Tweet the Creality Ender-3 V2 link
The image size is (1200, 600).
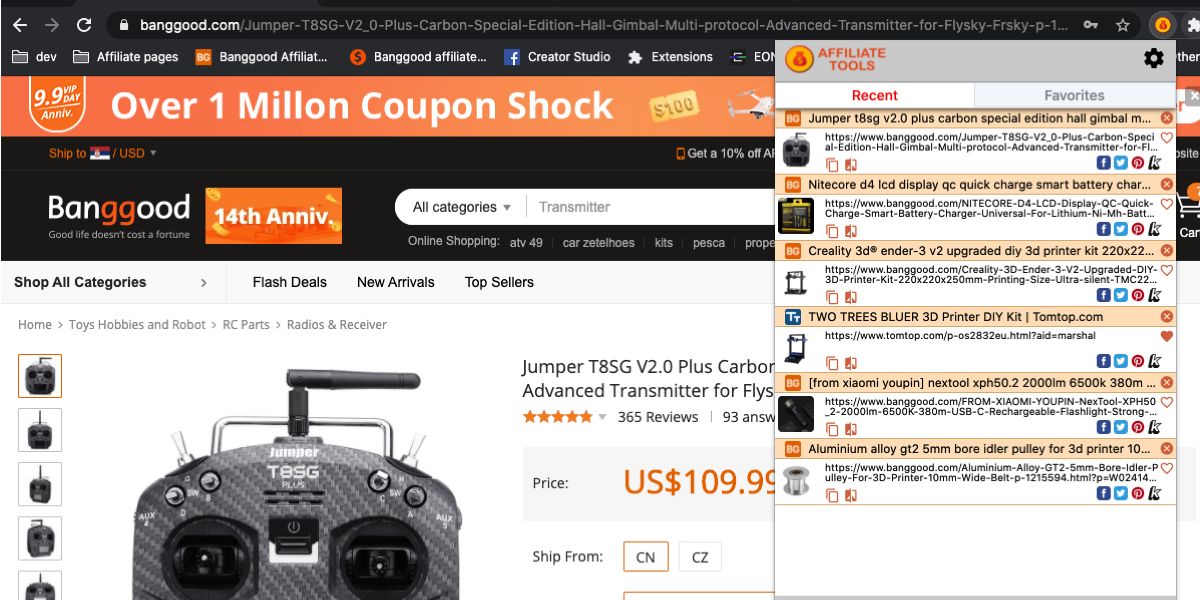pyautogui.click(x=1121, y=295)
